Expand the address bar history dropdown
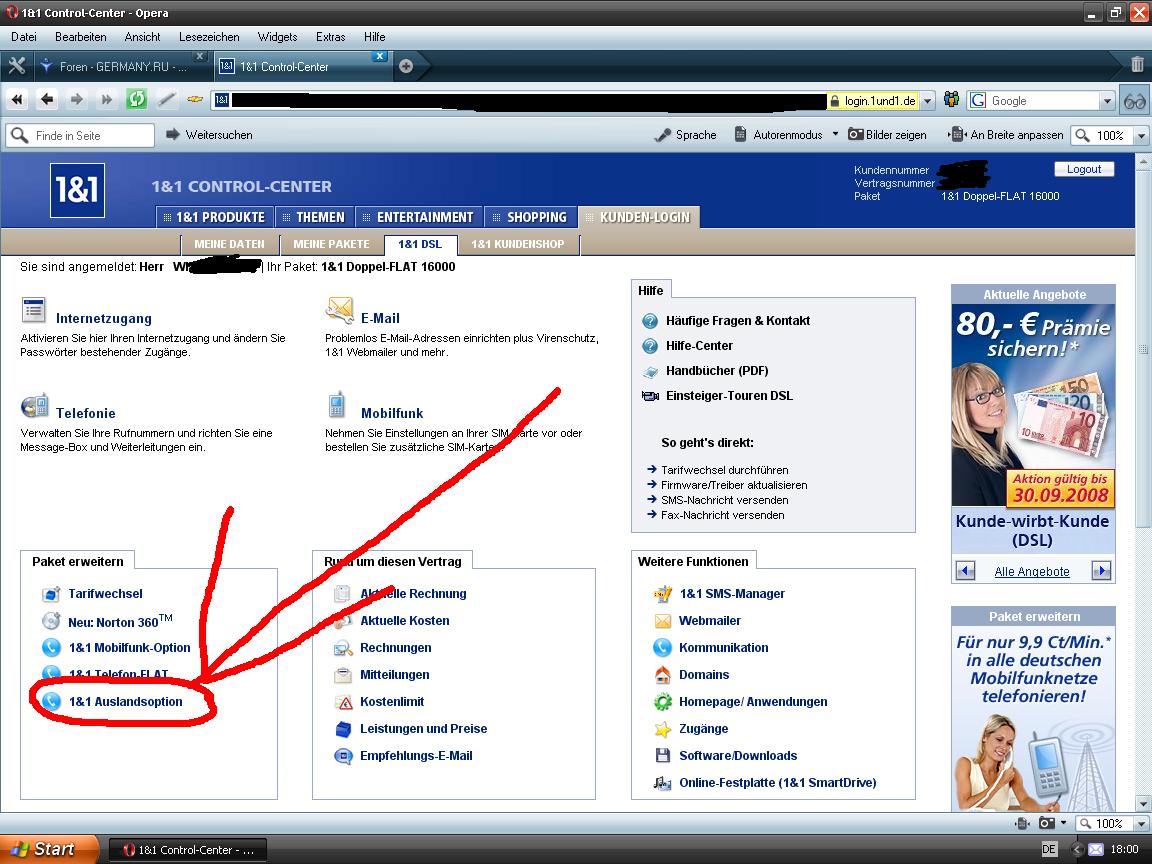Screen dimensions: 1152x864 pyautogui.click(x=928, y=101)
